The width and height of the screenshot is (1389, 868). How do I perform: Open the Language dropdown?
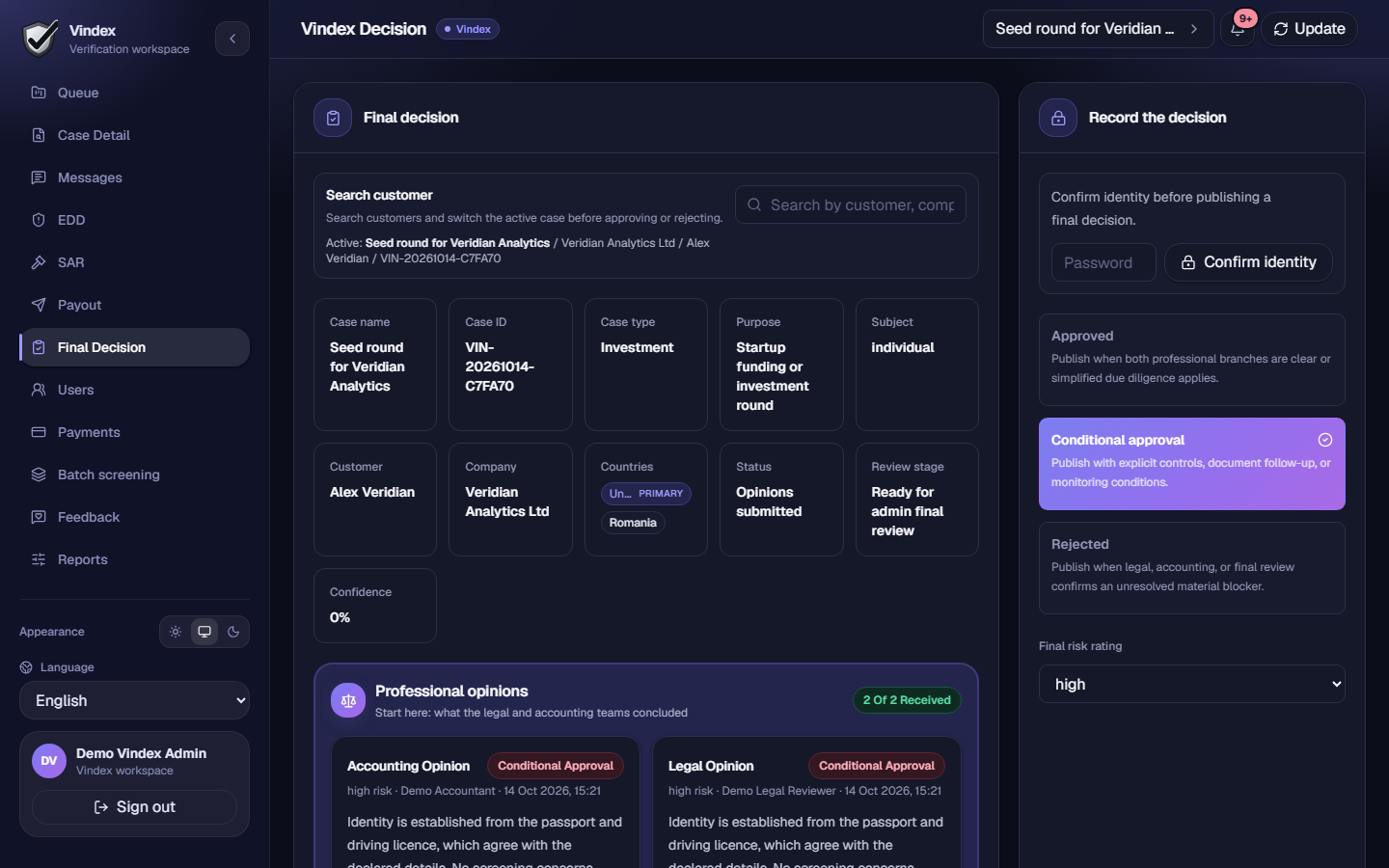[x=134, y=700]
